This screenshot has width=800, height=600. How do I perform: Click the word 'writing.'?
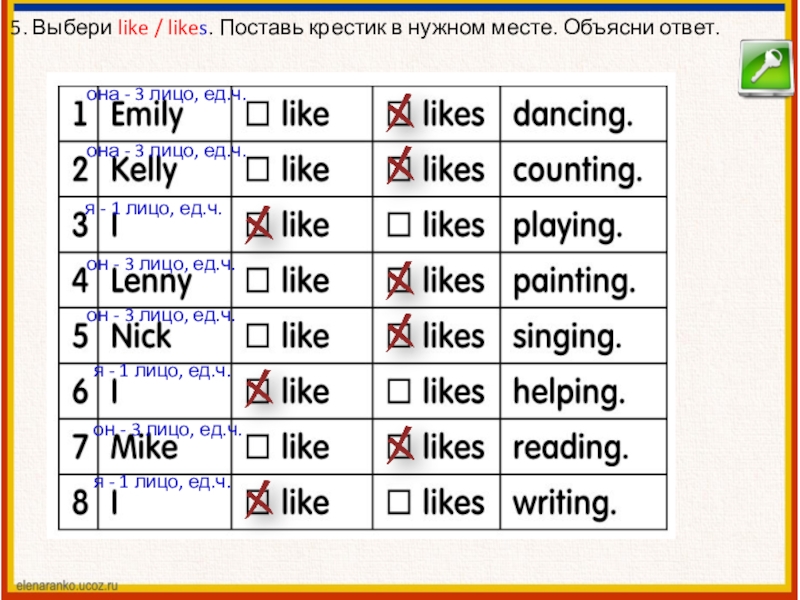(565, 504)
